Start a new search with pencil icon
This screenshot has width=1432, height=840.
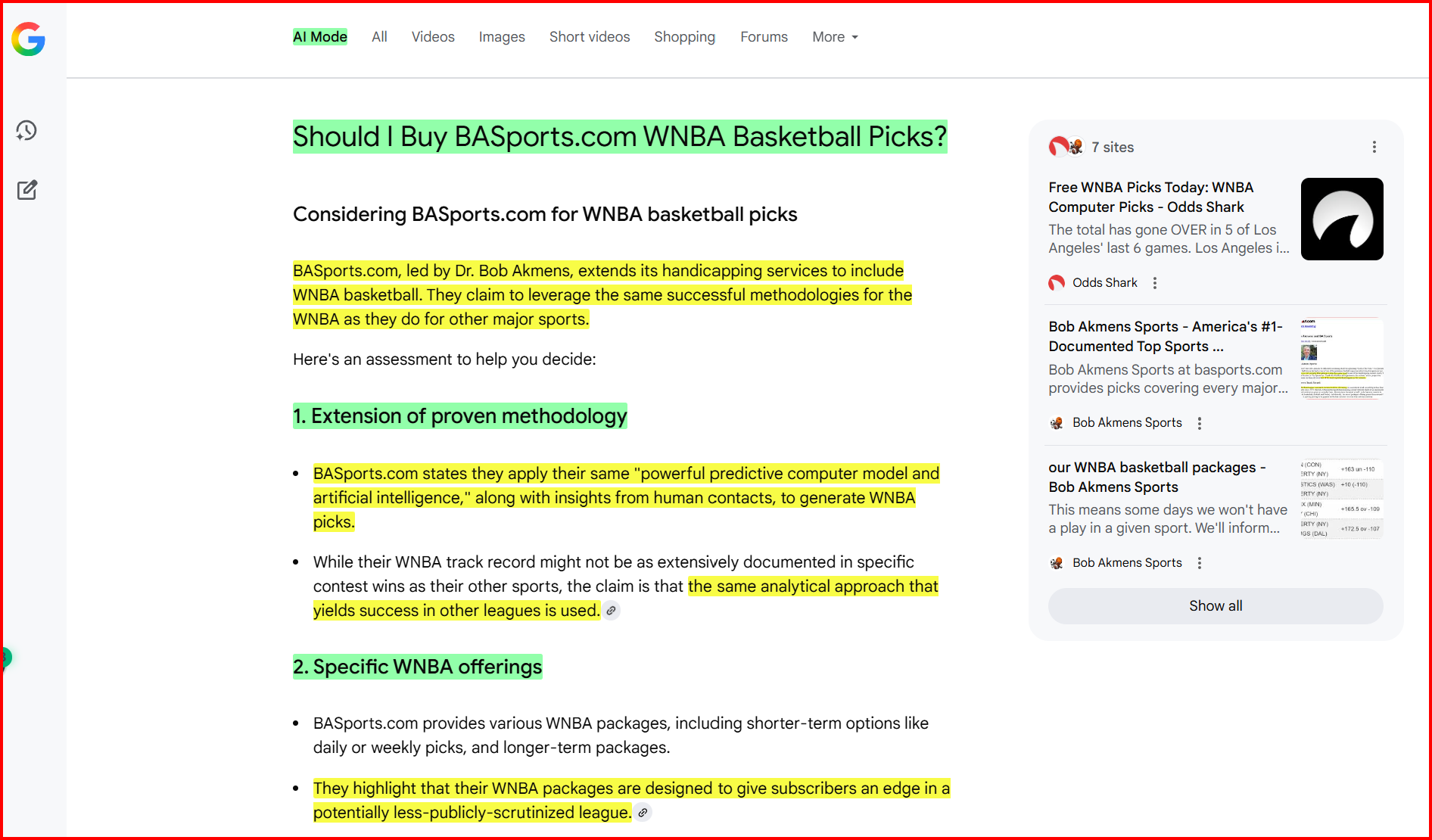click(27, 190)
